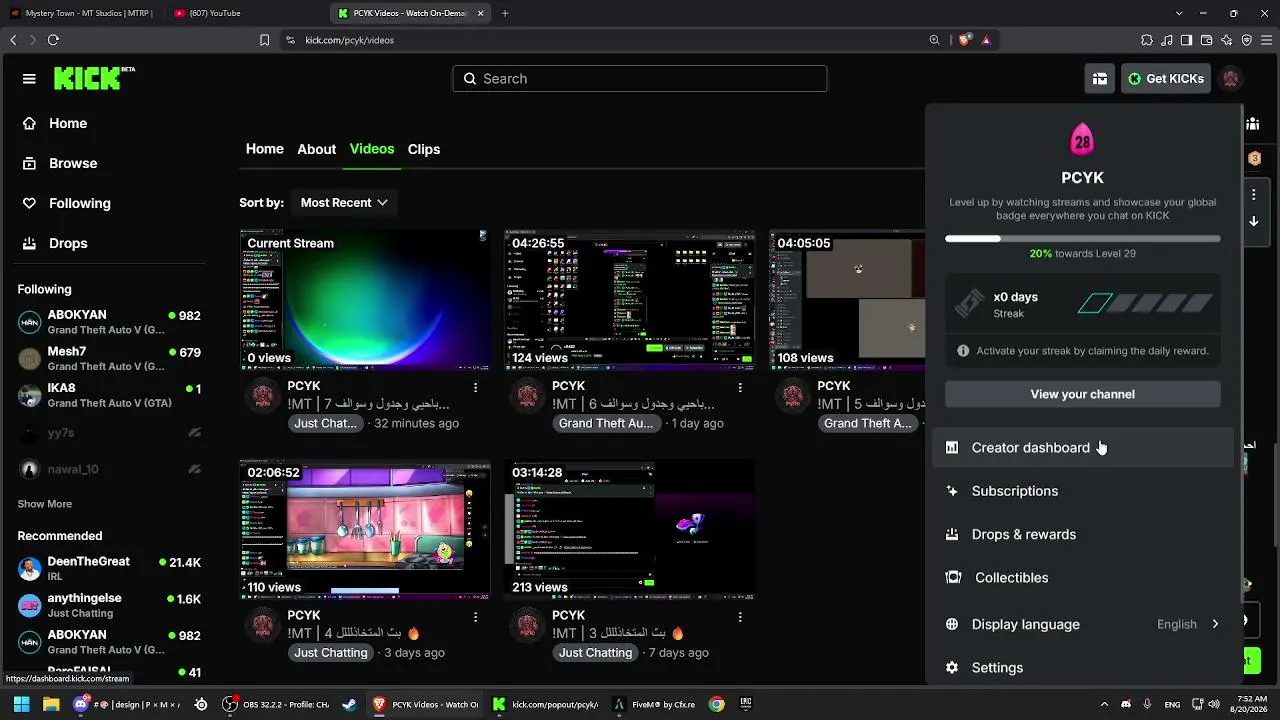The width and height of the screenshot is (1280, 720).
Task: View site information icon beside URL
Action: pyautogui.click(x=290, y=40)
